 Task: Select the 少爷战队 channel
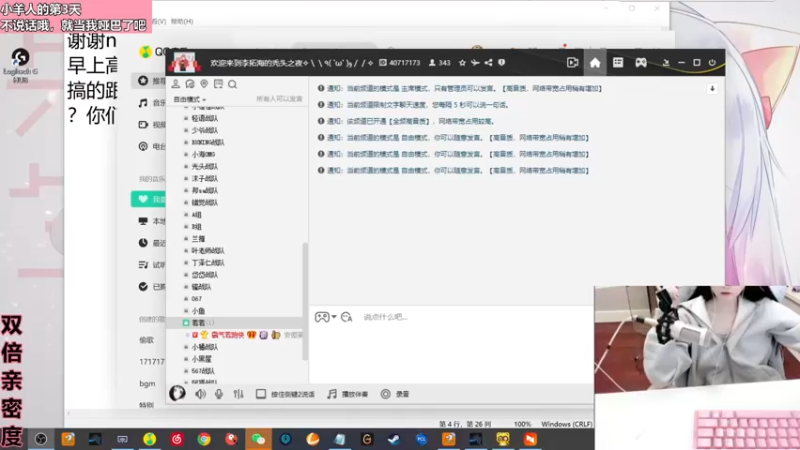[x=205, y=131]
